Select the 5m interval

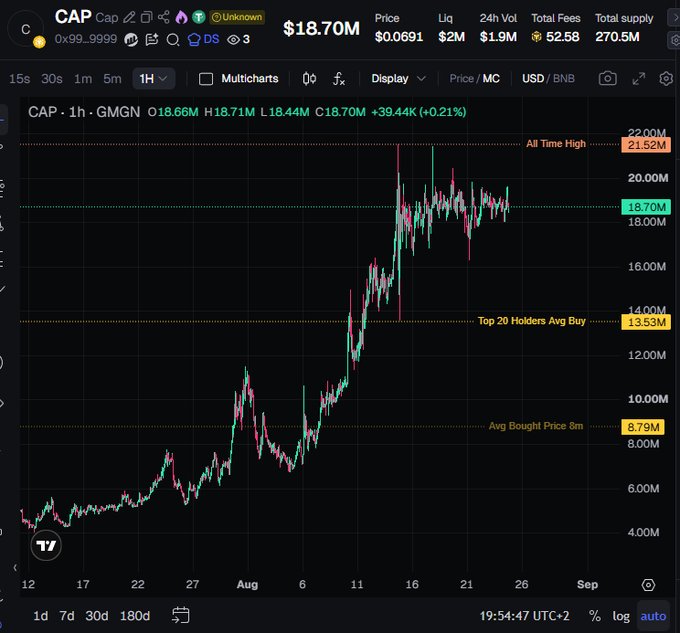[x=112, y=79]
